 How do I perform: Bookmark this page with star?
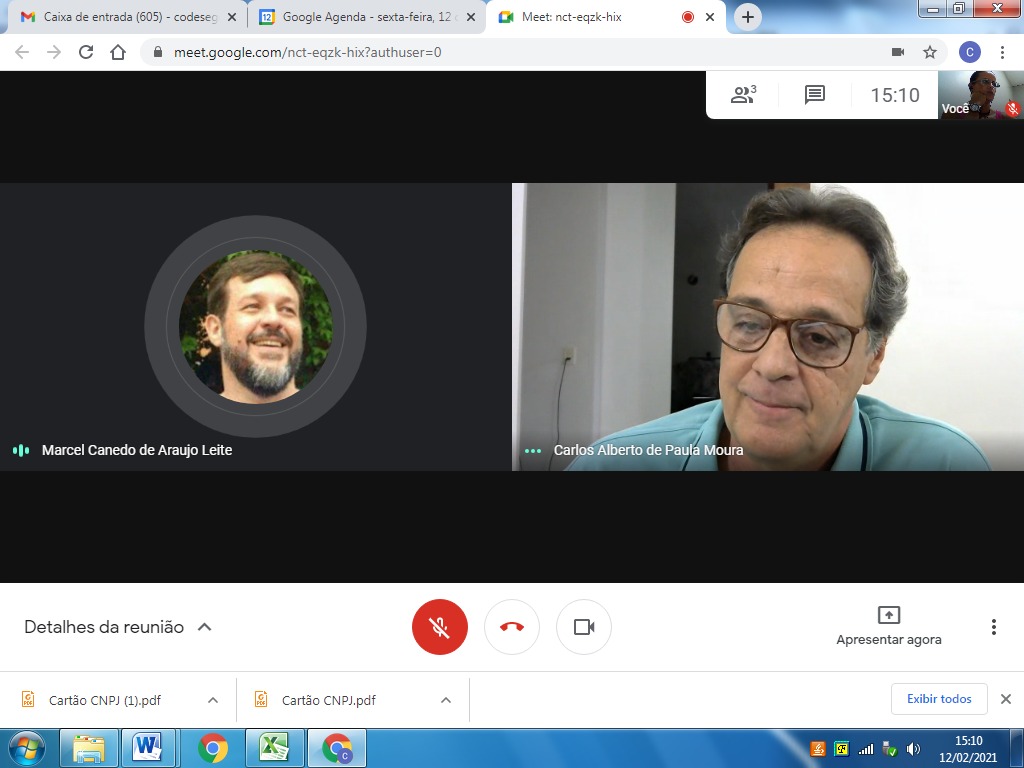[930, 52]
